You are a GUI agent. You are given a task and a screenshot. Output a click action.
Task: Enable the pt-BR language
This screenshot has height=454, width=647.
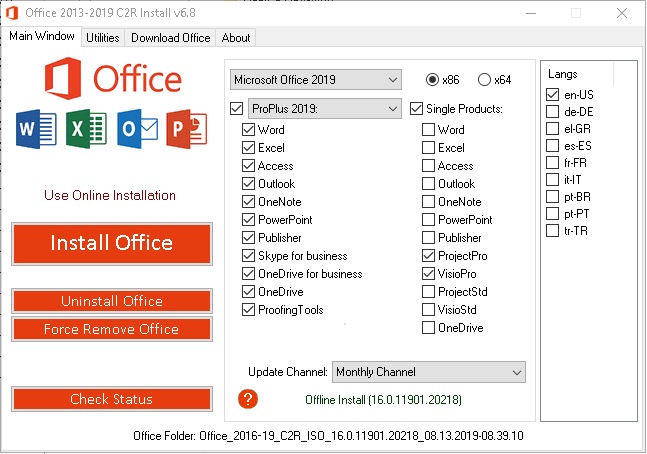553,196
